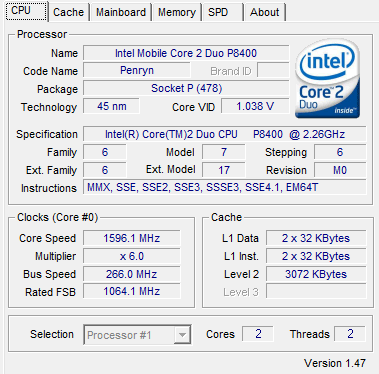379x374 pixels.
Task: Click the empty Brand ID field
Action: (x=273, y=71)
